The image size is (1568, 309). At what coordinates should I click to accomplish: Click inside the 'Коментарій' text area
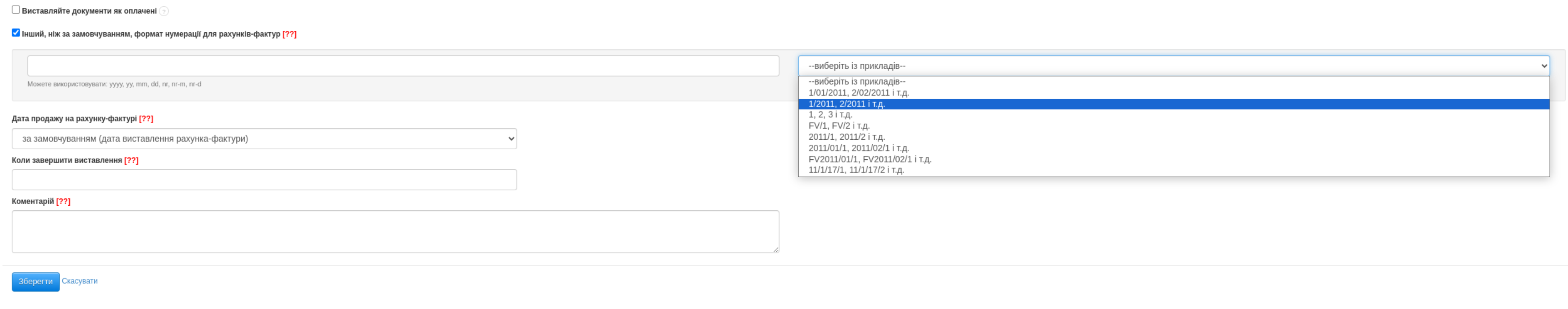(395, 232)
